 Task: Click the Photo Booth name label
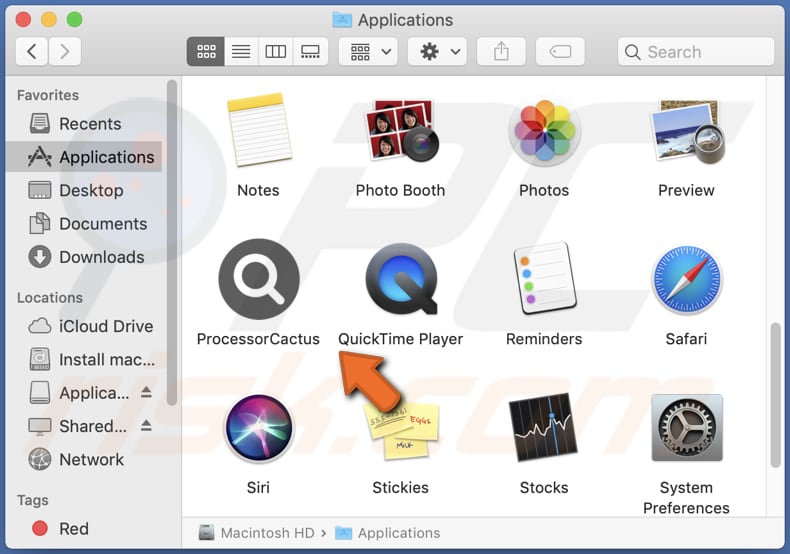tap(401, 190)
